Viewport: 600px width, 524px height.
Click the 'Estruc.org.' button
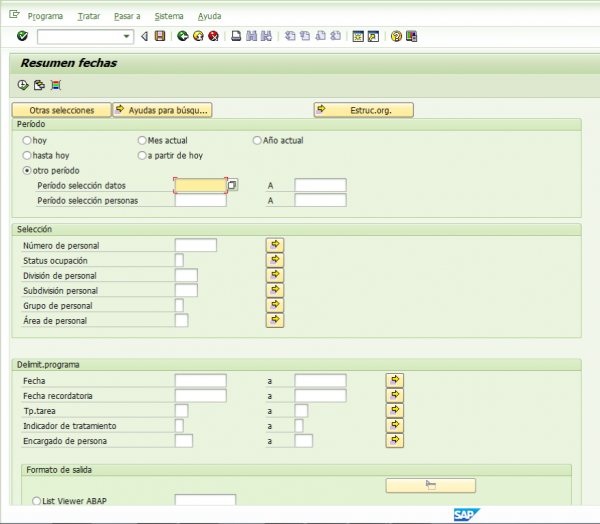[x=363, y=110]
